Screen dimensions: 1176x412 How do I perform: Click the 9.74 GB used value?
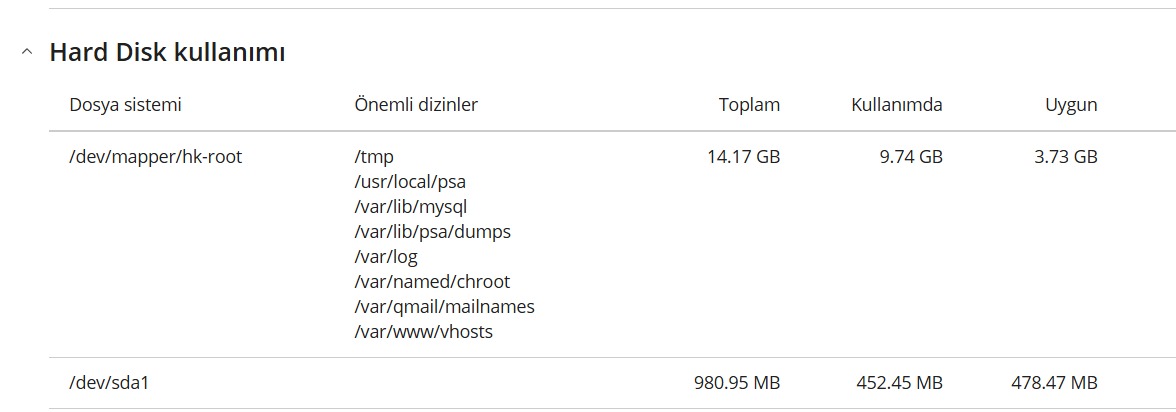pyautogui.click(x=911, y=158)
